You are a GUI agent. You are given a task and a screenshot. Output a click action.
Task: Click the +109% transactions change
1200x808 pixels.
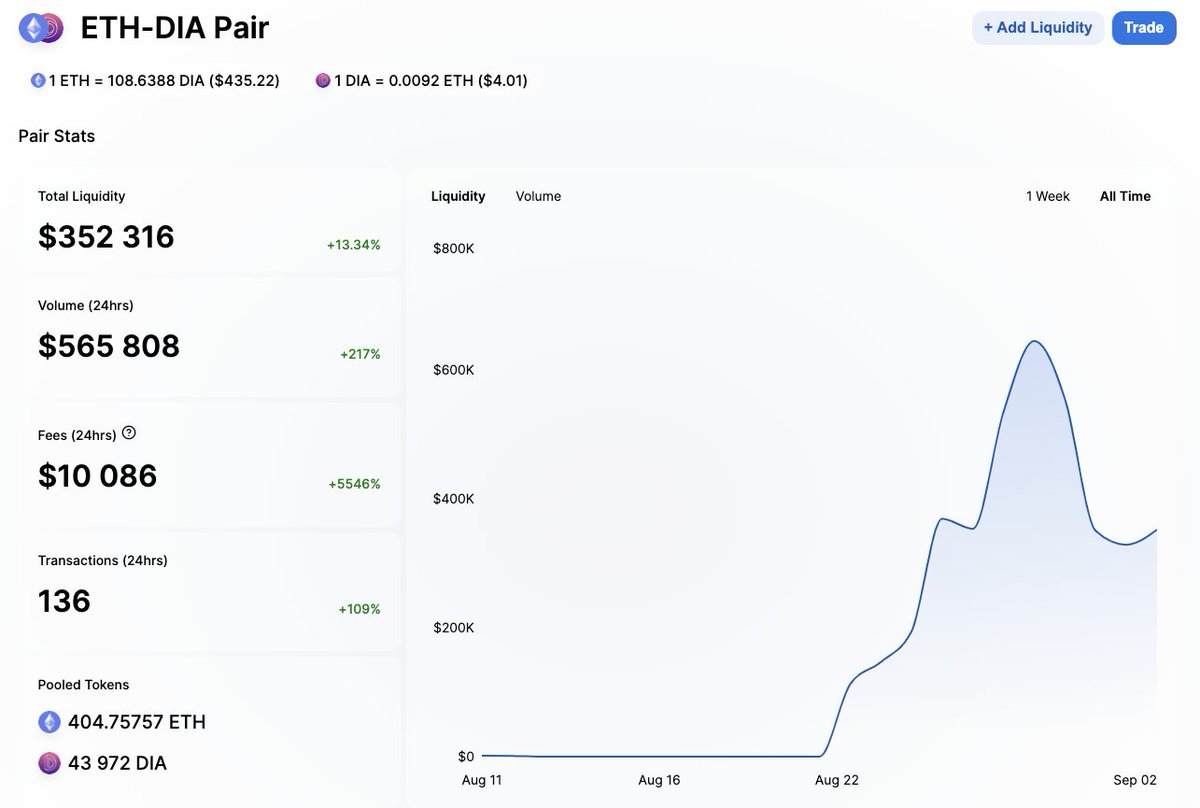coord(359,609)
